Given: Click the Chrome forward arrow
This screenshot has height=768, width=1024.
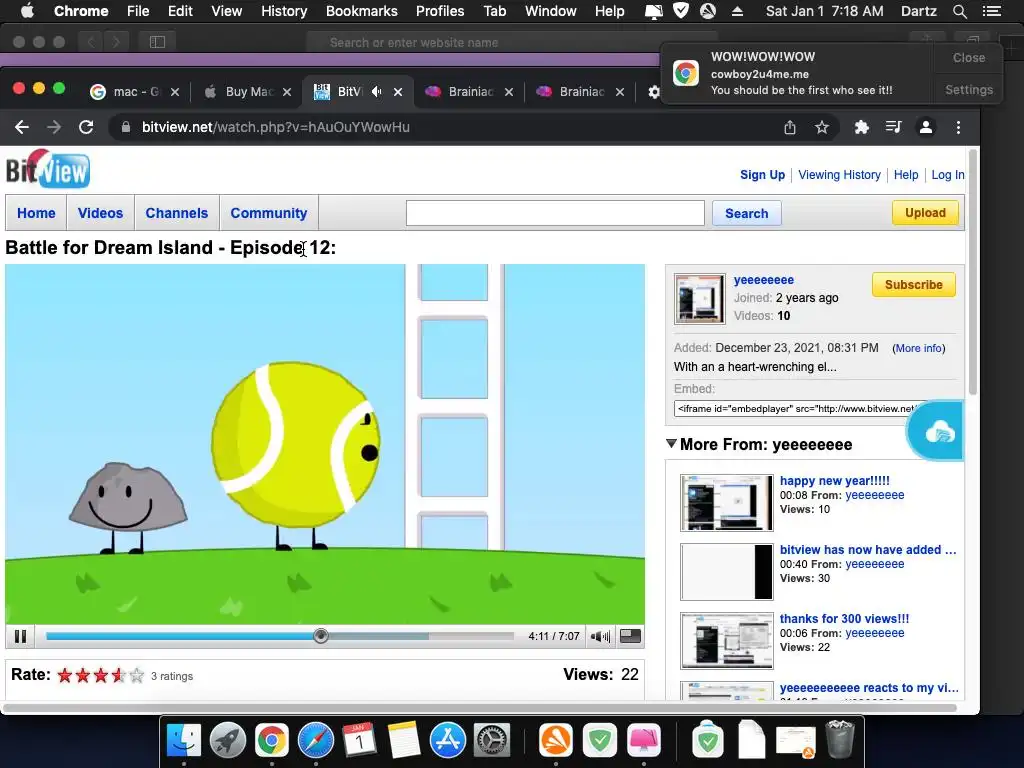Looking at the screenshot, I should click(54, 127).
